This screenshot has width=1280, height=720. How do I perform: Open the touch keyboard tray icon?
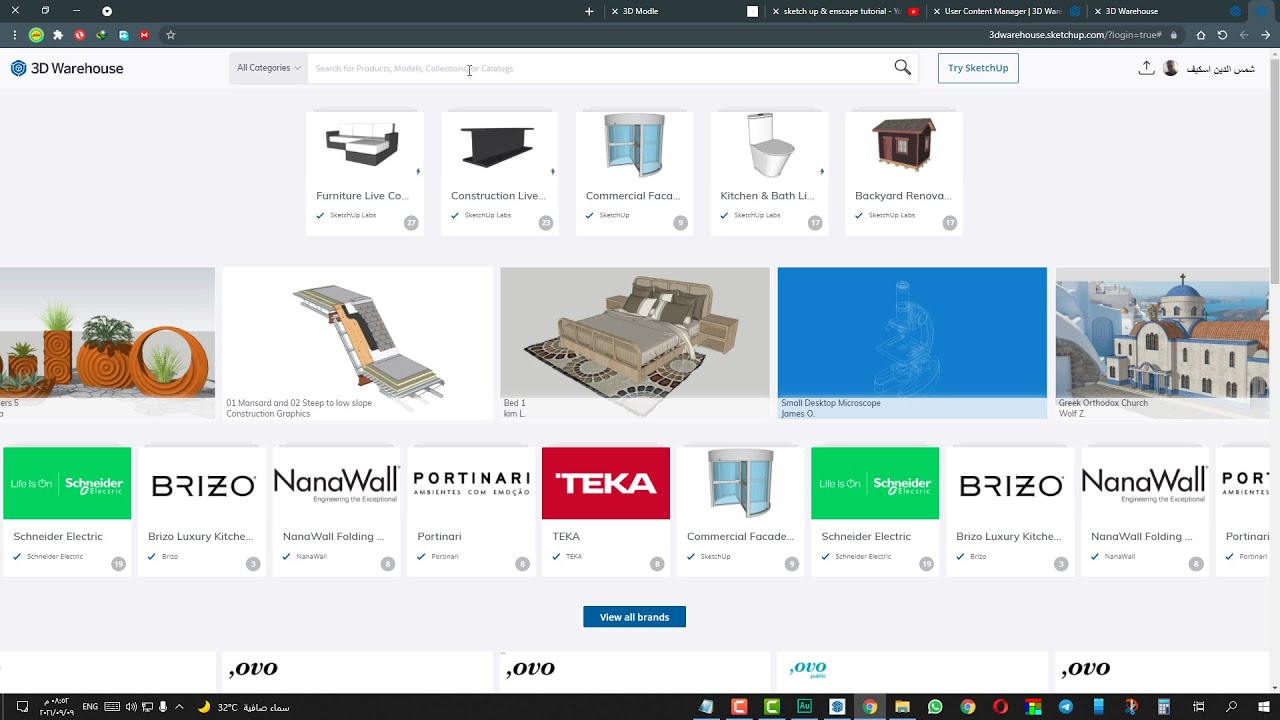tap(112, 707)
